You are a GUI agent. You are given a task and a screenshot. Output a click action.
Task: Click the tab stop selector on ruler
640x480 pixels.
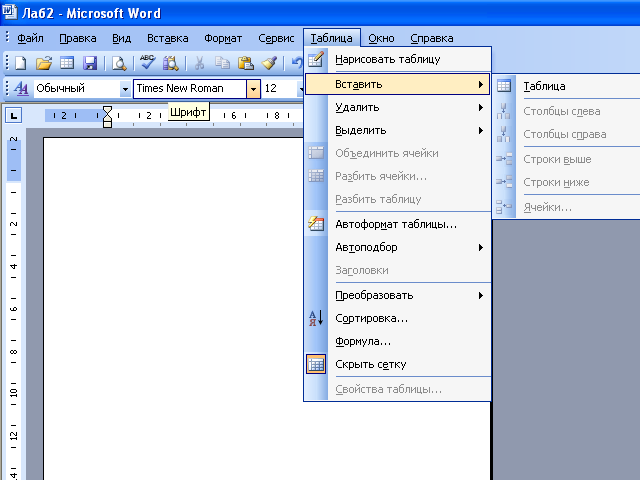(x=13, y=116)
